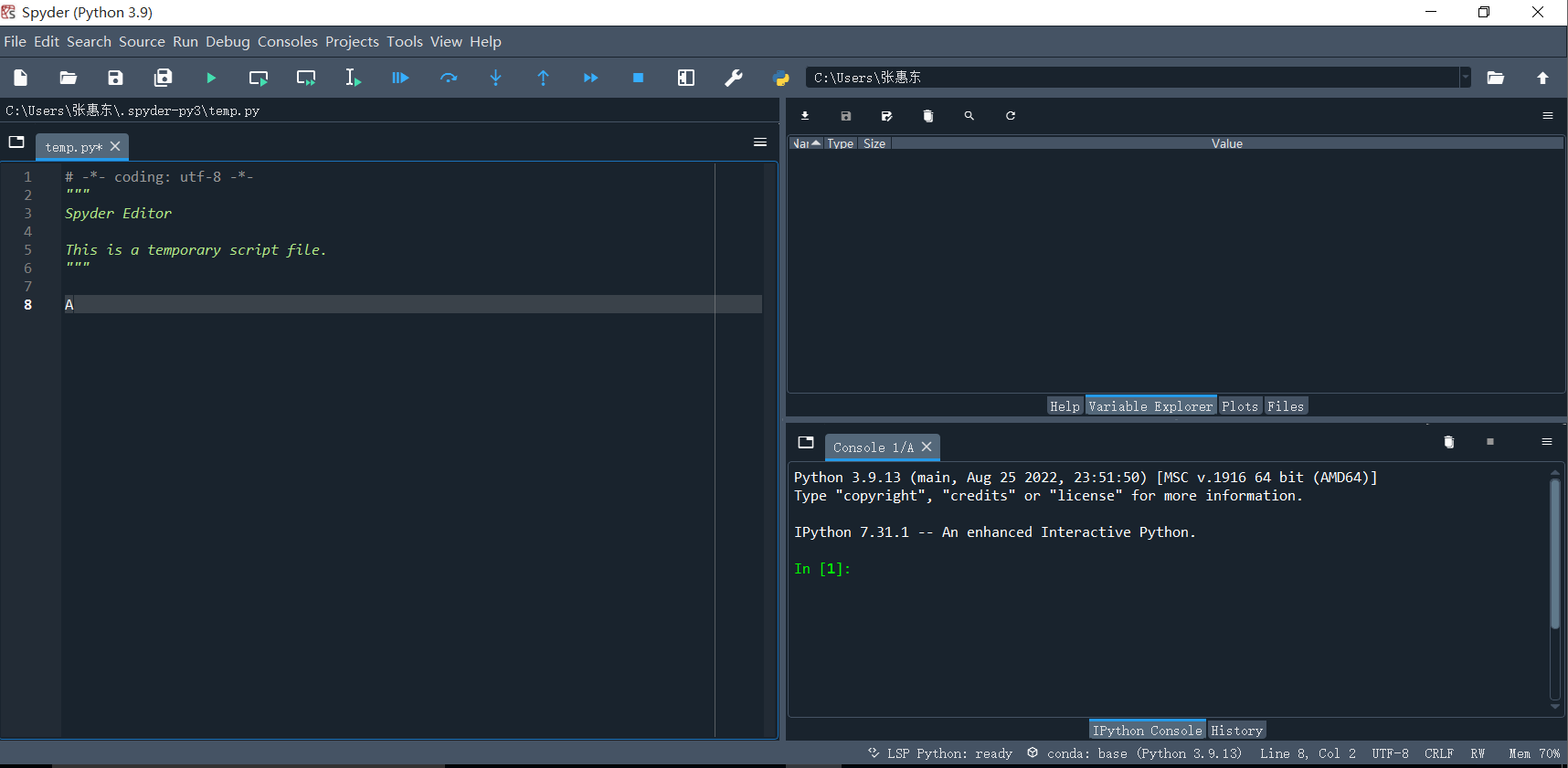Open the editor Browse tabs button
The height and width of the screenshot is (768, 1568).
16,142
